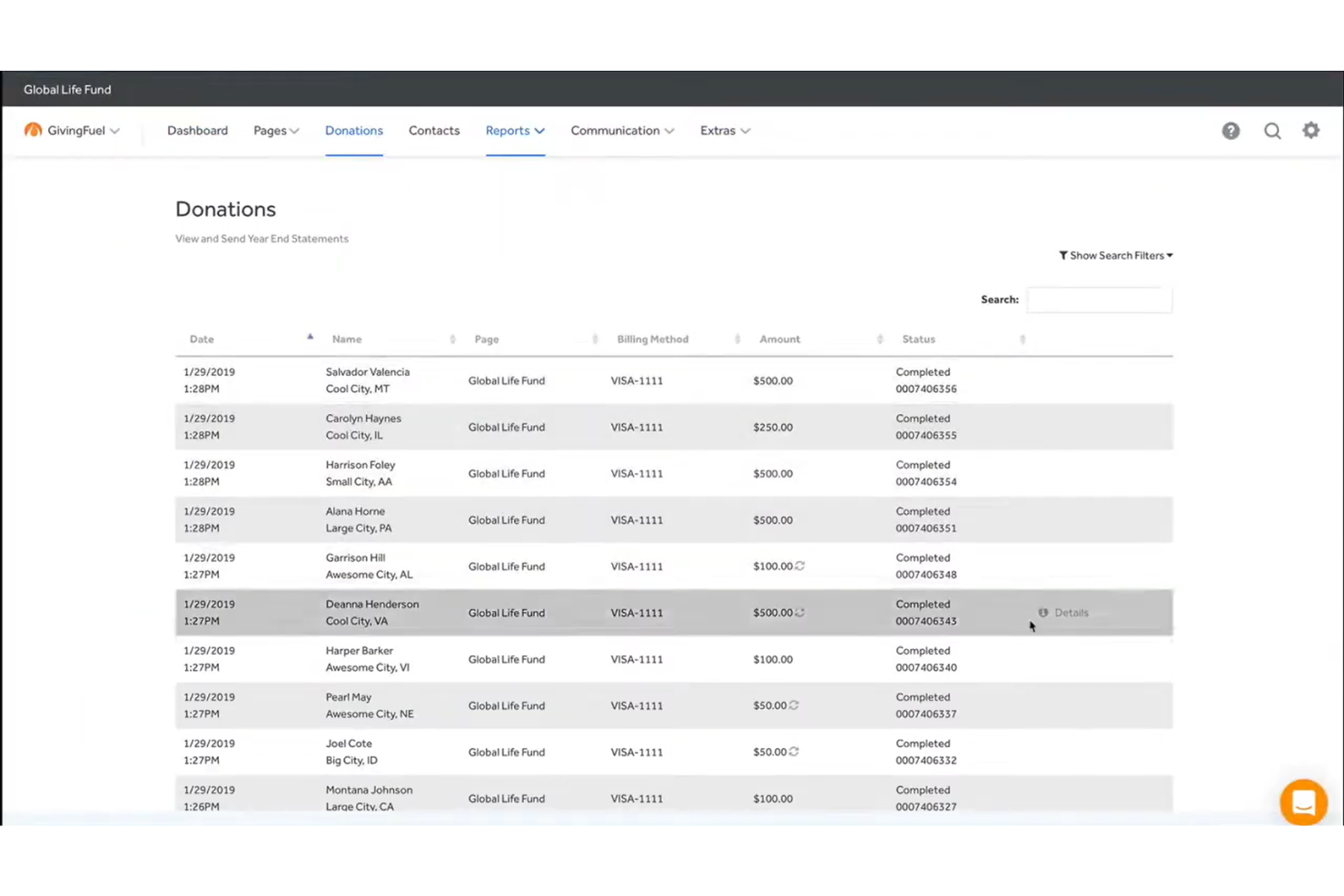Go to the Dashboard tab
The height and width of the screenshot is (896, 1344).
197,131
